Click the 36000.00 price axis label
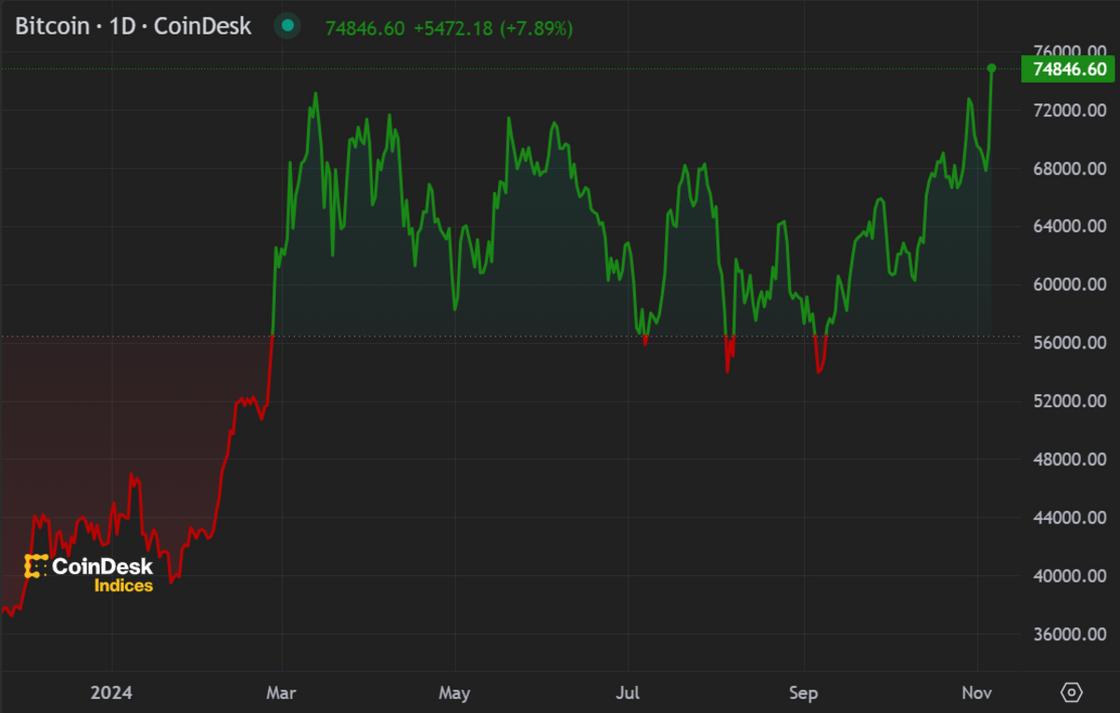Image resolution: width=1120 pixels, height=713 pixels. (1069, 634)
